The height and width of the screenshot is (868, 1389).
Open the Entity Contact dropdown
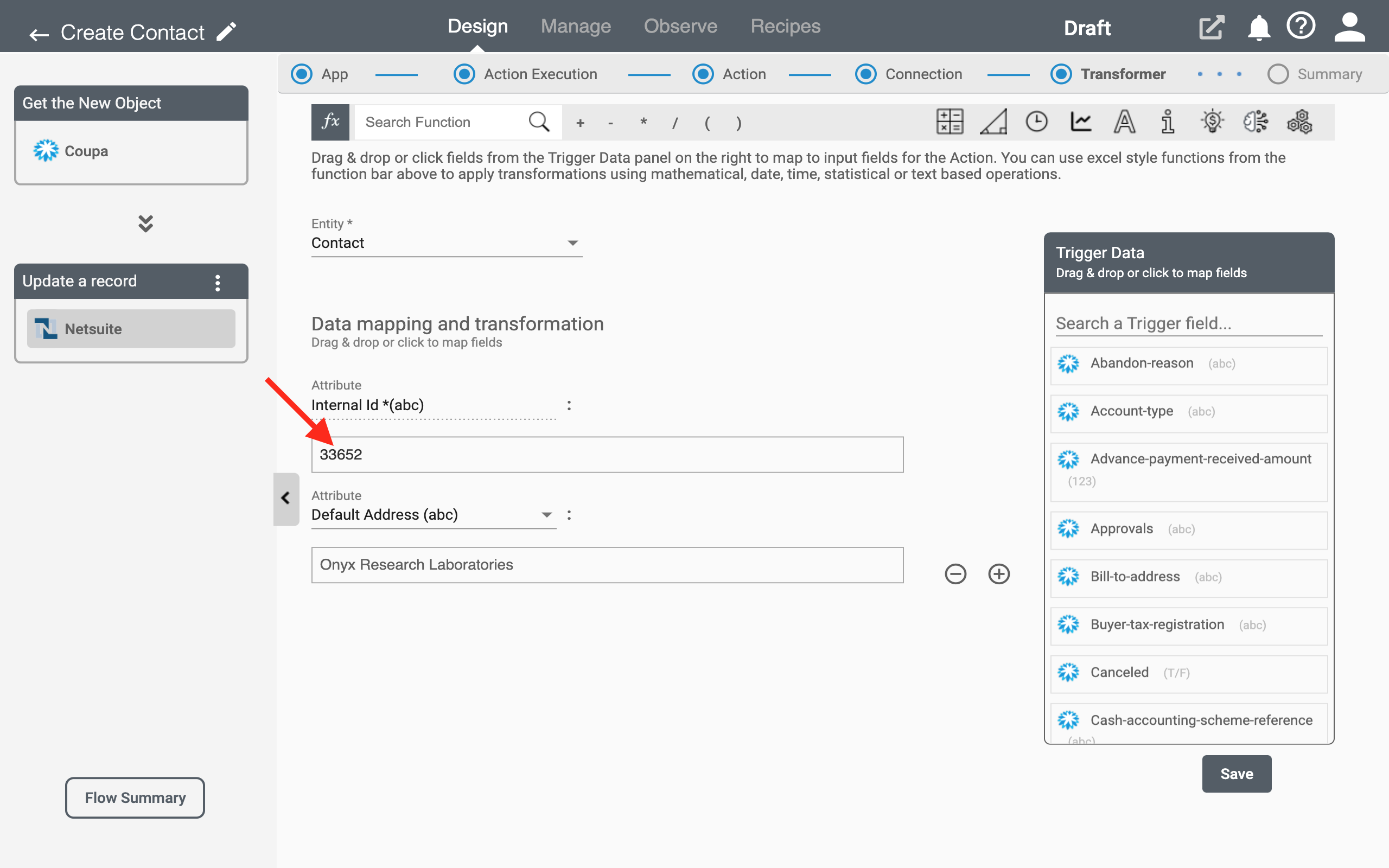pyautogui.click(x=447, y=244)
